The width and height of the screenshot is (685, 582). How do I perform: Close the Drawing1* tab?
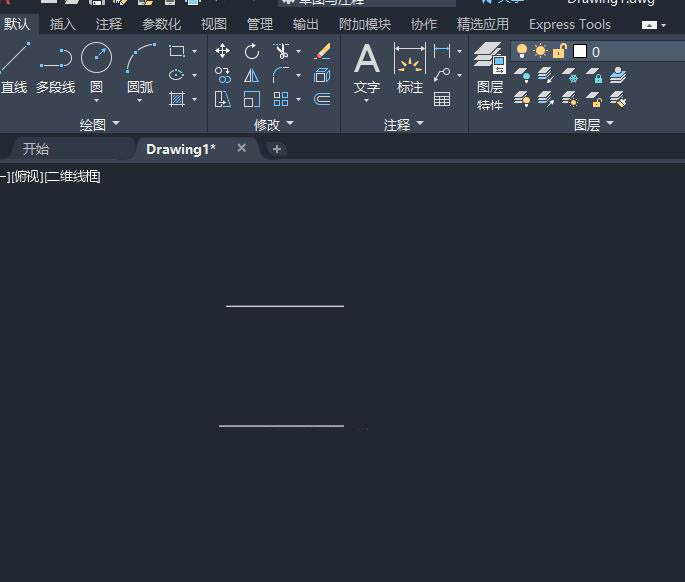coord(242,148)
